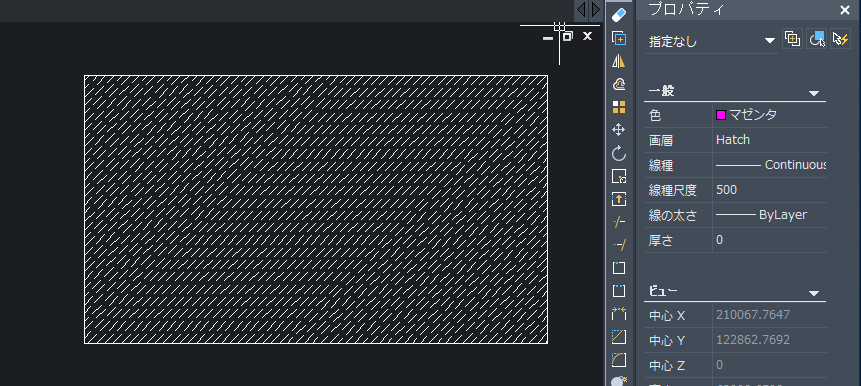Minimize the drawing window

tap(547, 37)
